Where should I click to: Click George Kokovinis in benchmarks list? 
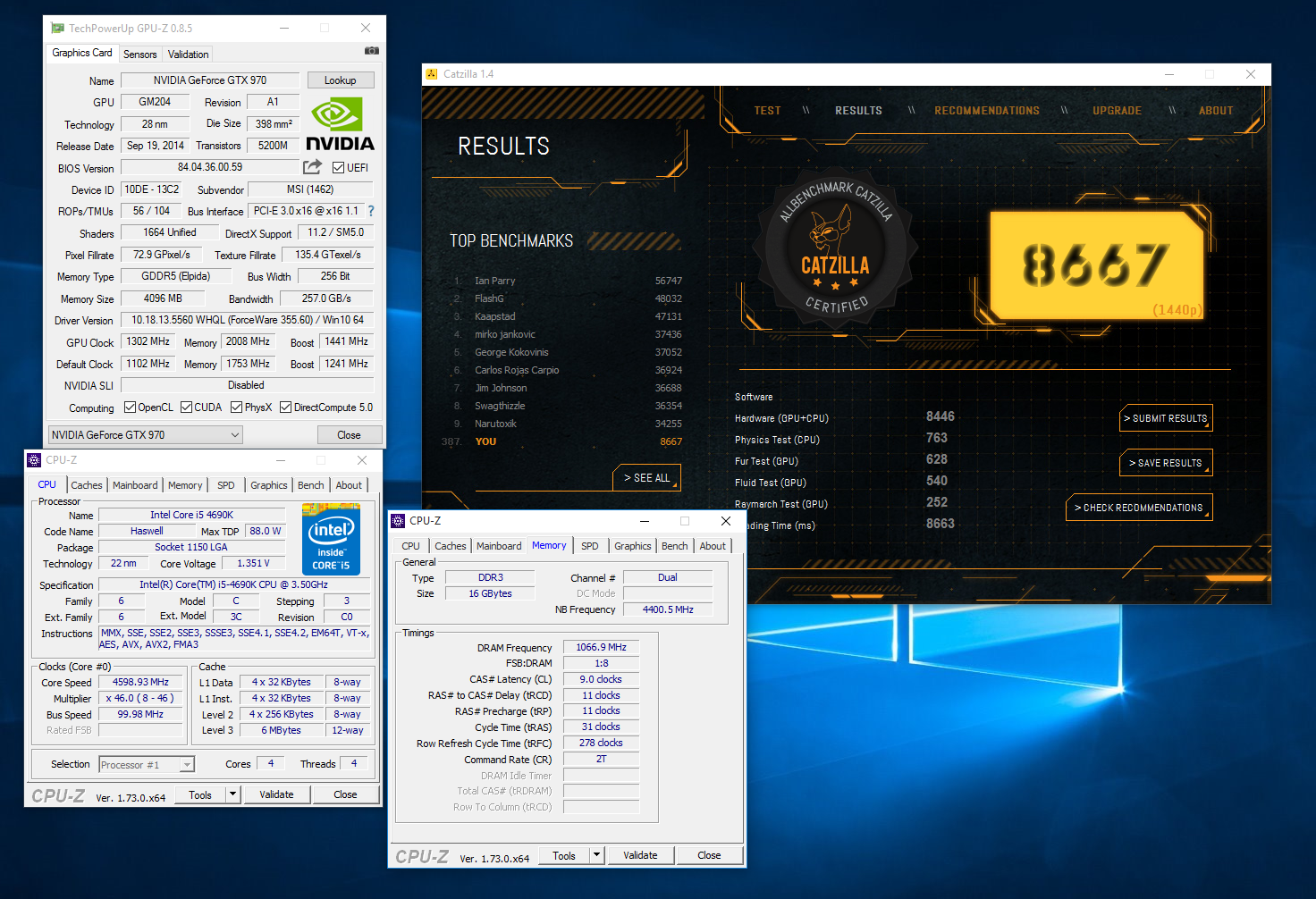pos(511,352)
